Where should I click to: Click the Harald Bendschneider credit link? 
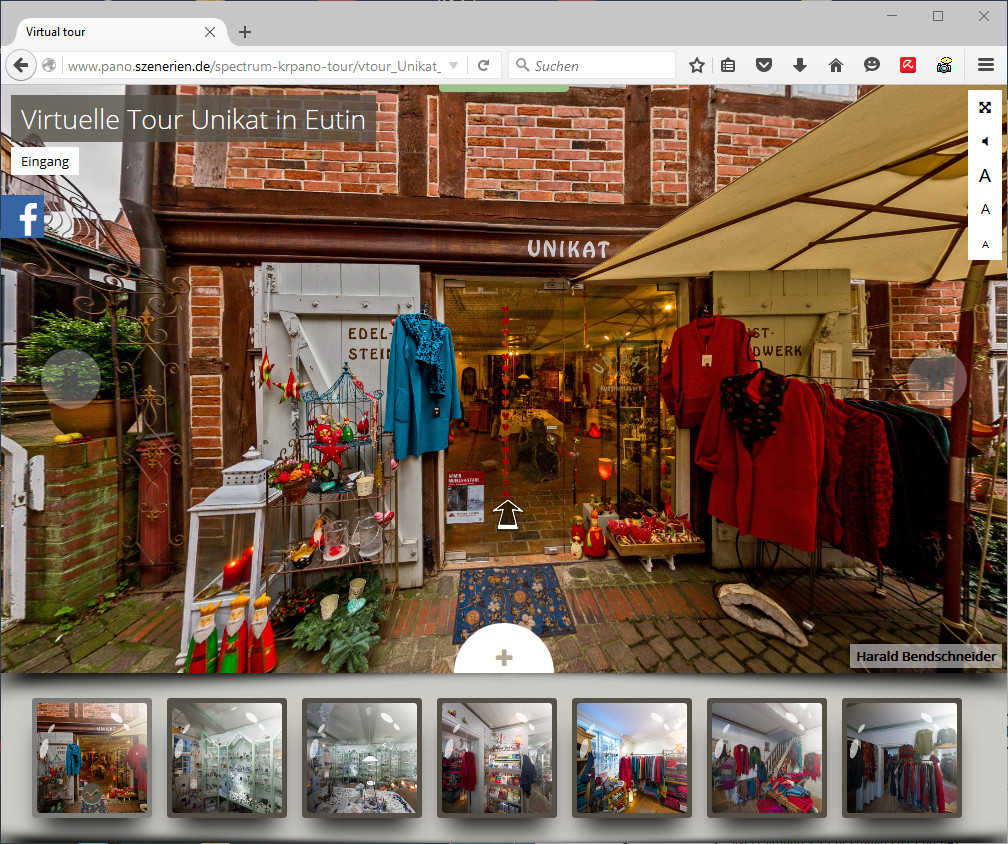926,656
